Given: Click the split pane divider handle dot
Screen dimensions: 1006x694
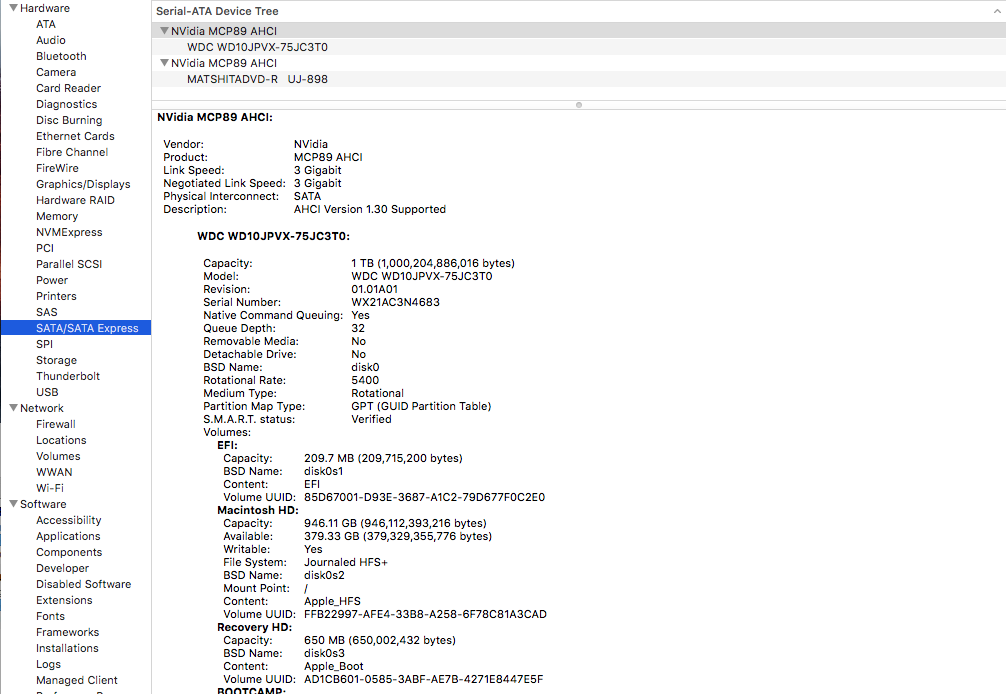Looking at the screenshot, I should [579, 105].
